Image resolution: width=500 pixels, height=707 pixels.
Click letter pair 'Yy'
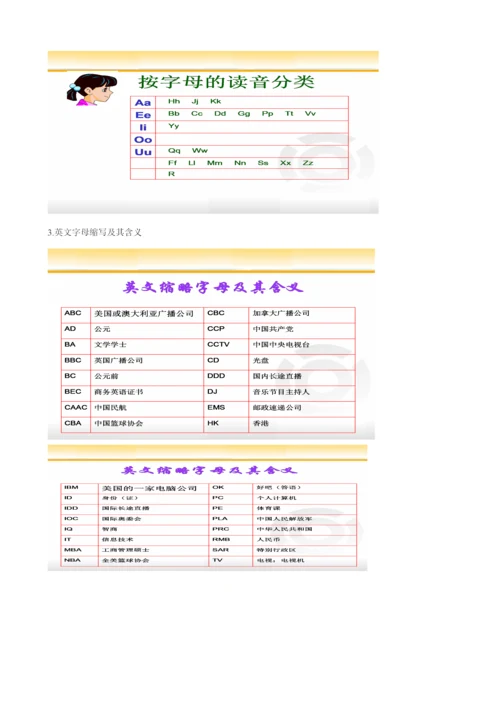174,126
